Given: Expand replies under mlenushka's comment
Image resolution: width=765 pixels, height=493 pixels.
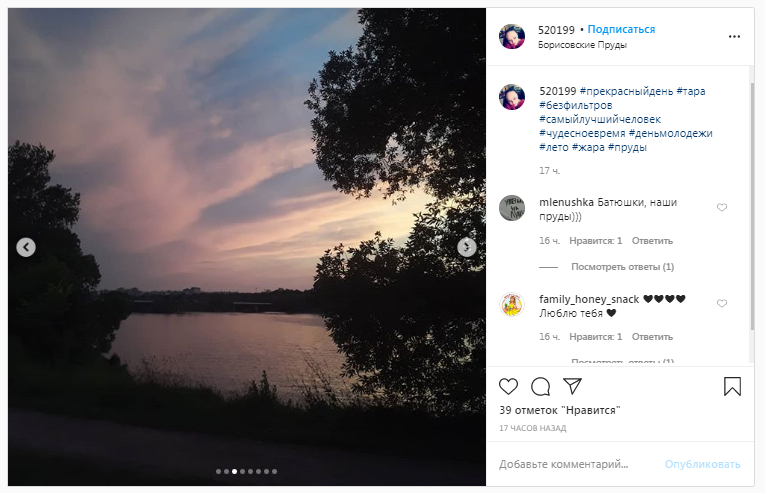Looking at the screenshot, I should tap(622, 267).
